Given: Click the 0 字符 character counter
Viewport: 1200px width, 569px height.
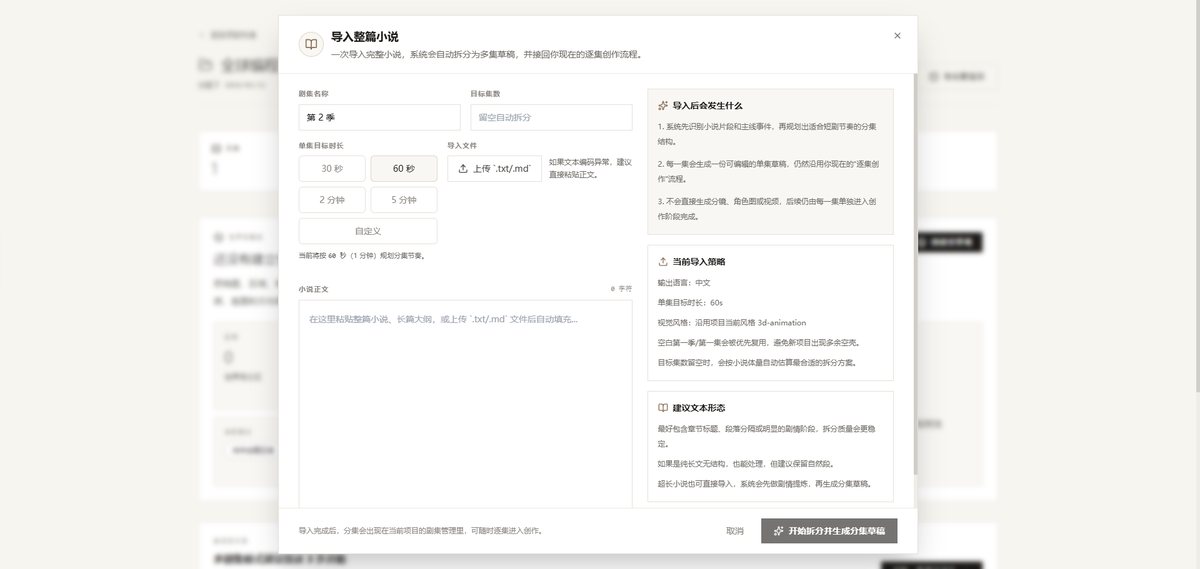Looking at the screenshot, I should click(x=621, y=289).
